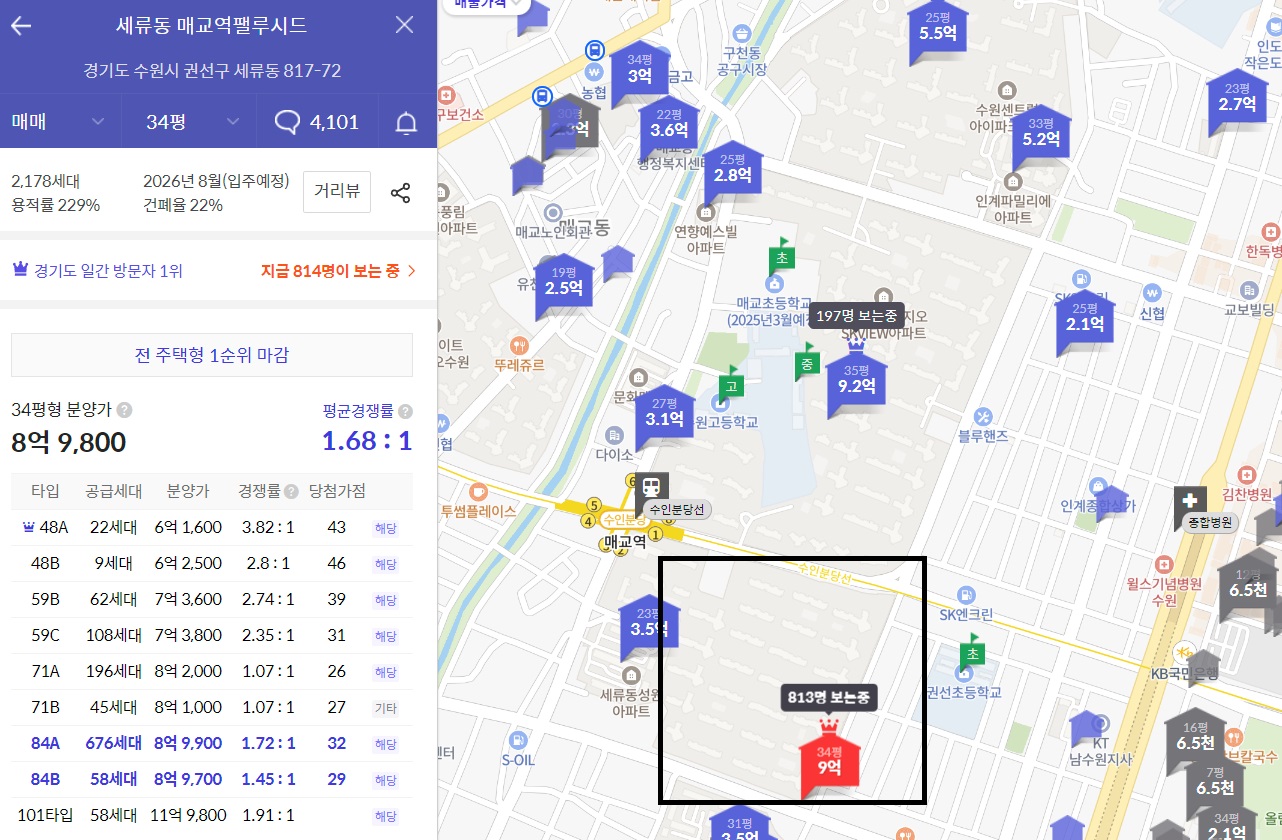Image resolution: width=1282 pixels, height=840 pixels.
Task: Select the 33평 5.2억 map marker
Action: click(x=1041, y=136)
